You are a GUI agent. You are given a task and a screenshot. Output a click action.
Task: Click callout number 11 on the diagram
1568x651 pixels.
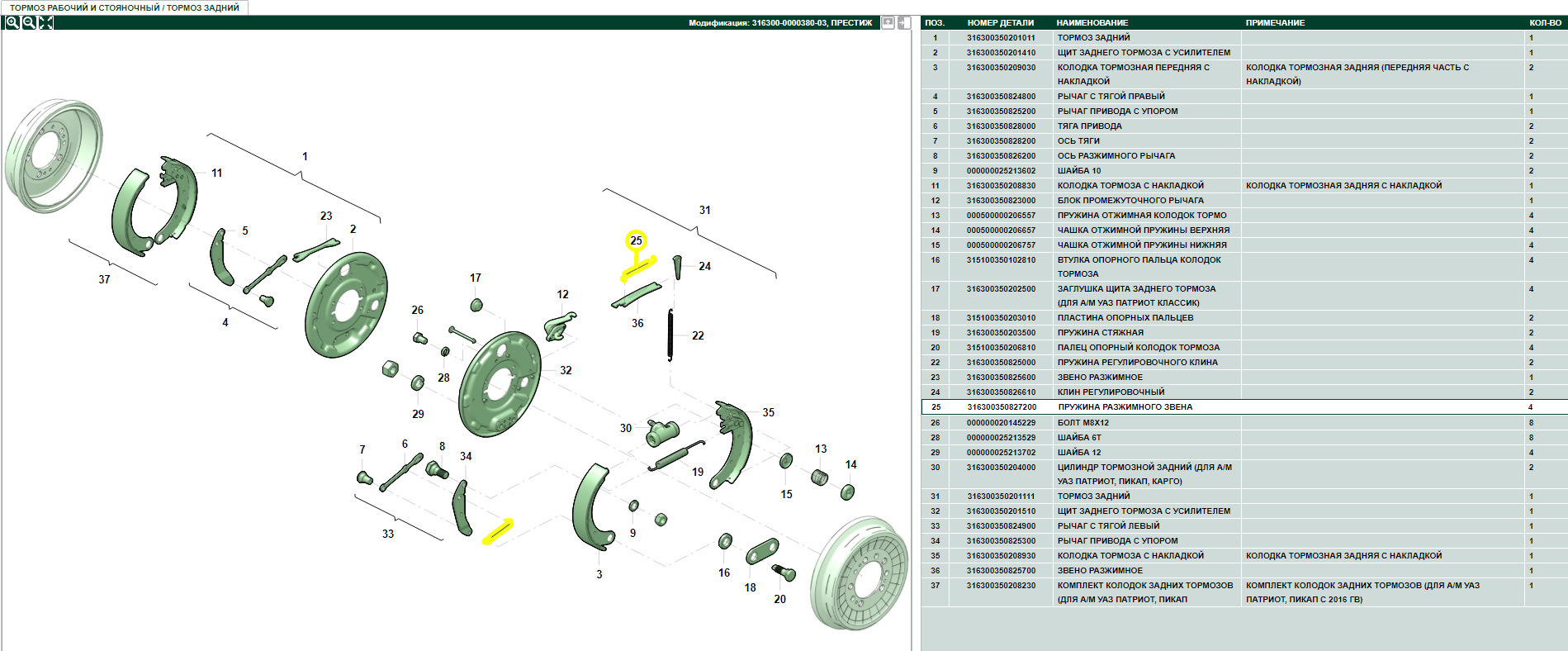(216, 173)
